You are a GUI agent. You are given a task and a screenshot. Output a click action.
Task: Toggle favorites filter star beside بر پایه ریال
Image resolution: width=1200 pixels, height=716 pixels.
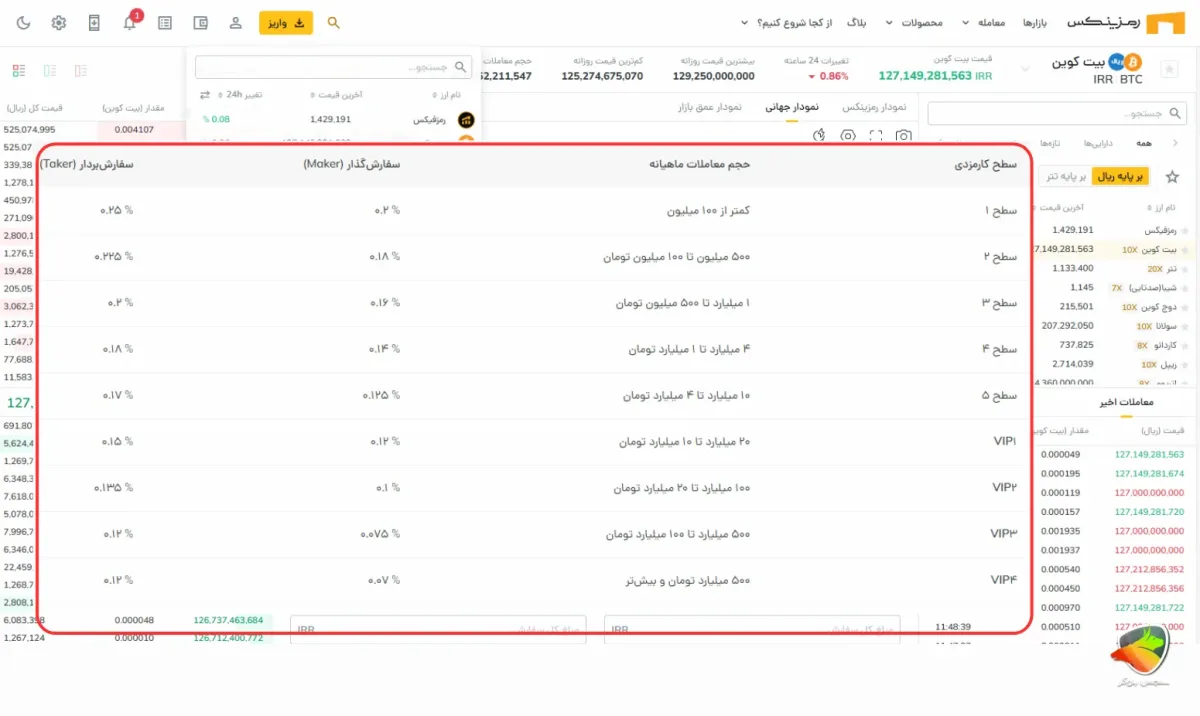[x=1172, y=177]
